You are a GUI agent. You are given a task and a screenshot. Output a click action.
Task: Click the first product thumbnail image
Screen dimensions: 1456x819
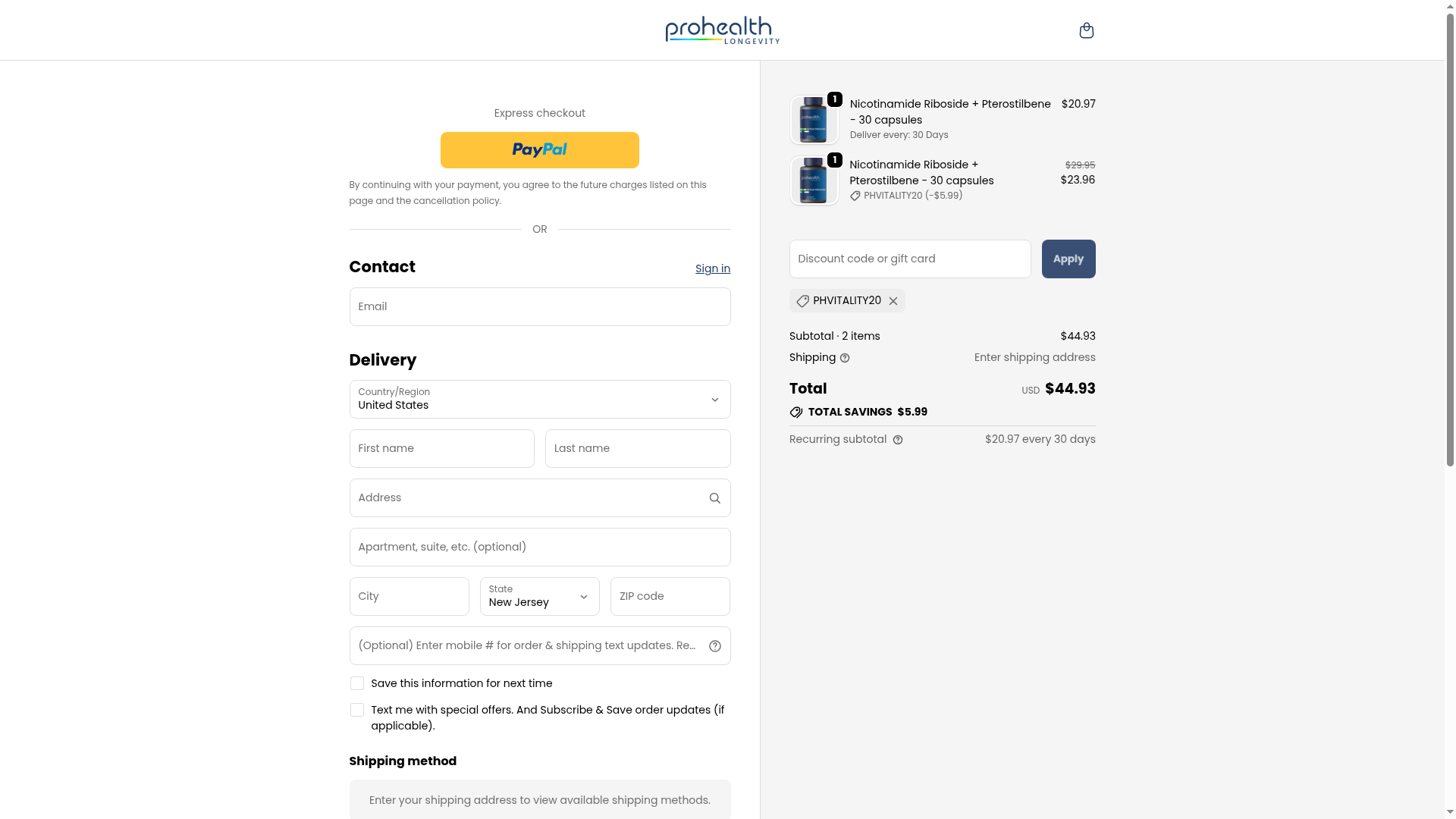coord(814,120)
